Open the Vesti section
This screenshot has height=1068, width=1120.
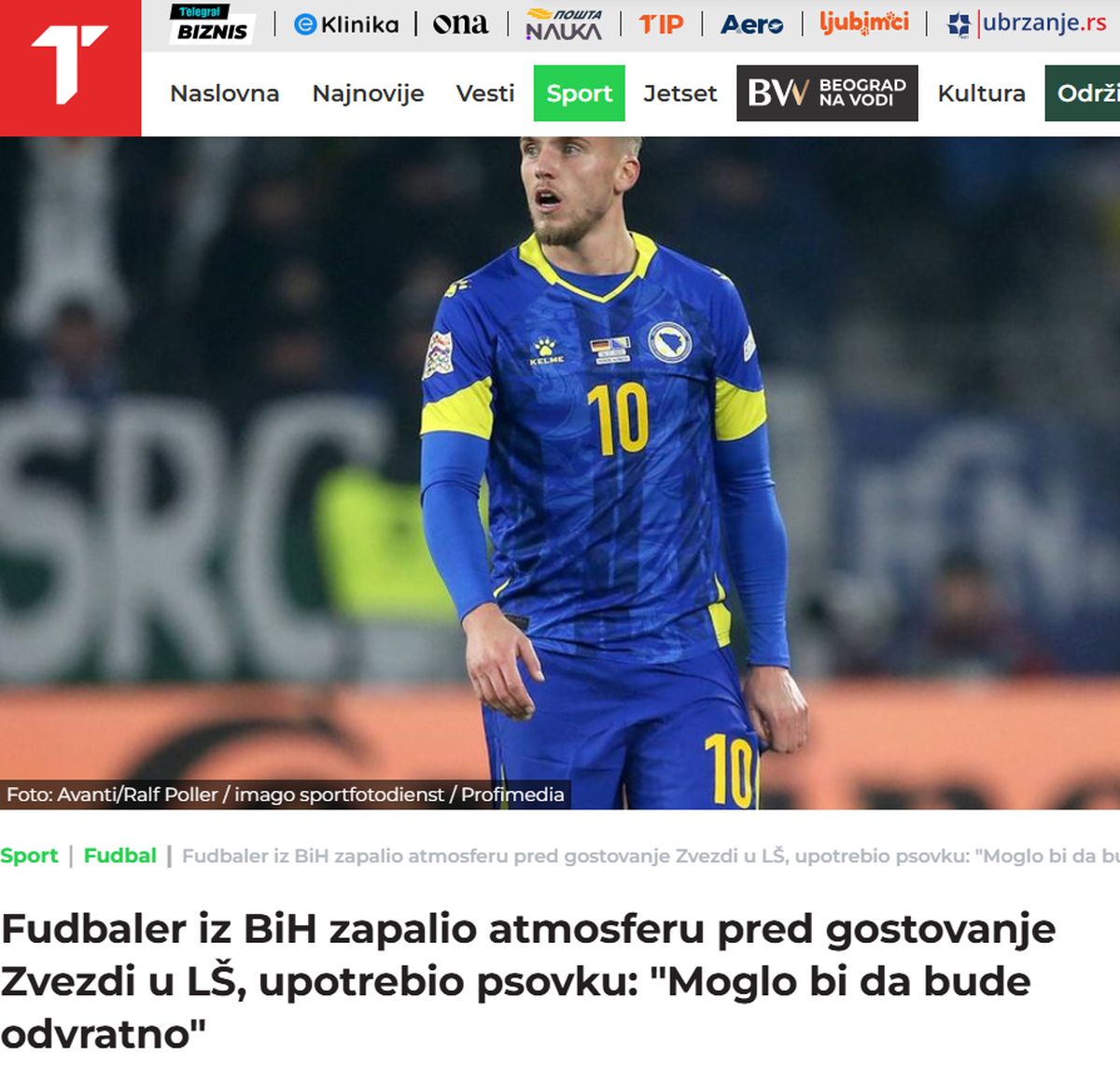[485, 93]
